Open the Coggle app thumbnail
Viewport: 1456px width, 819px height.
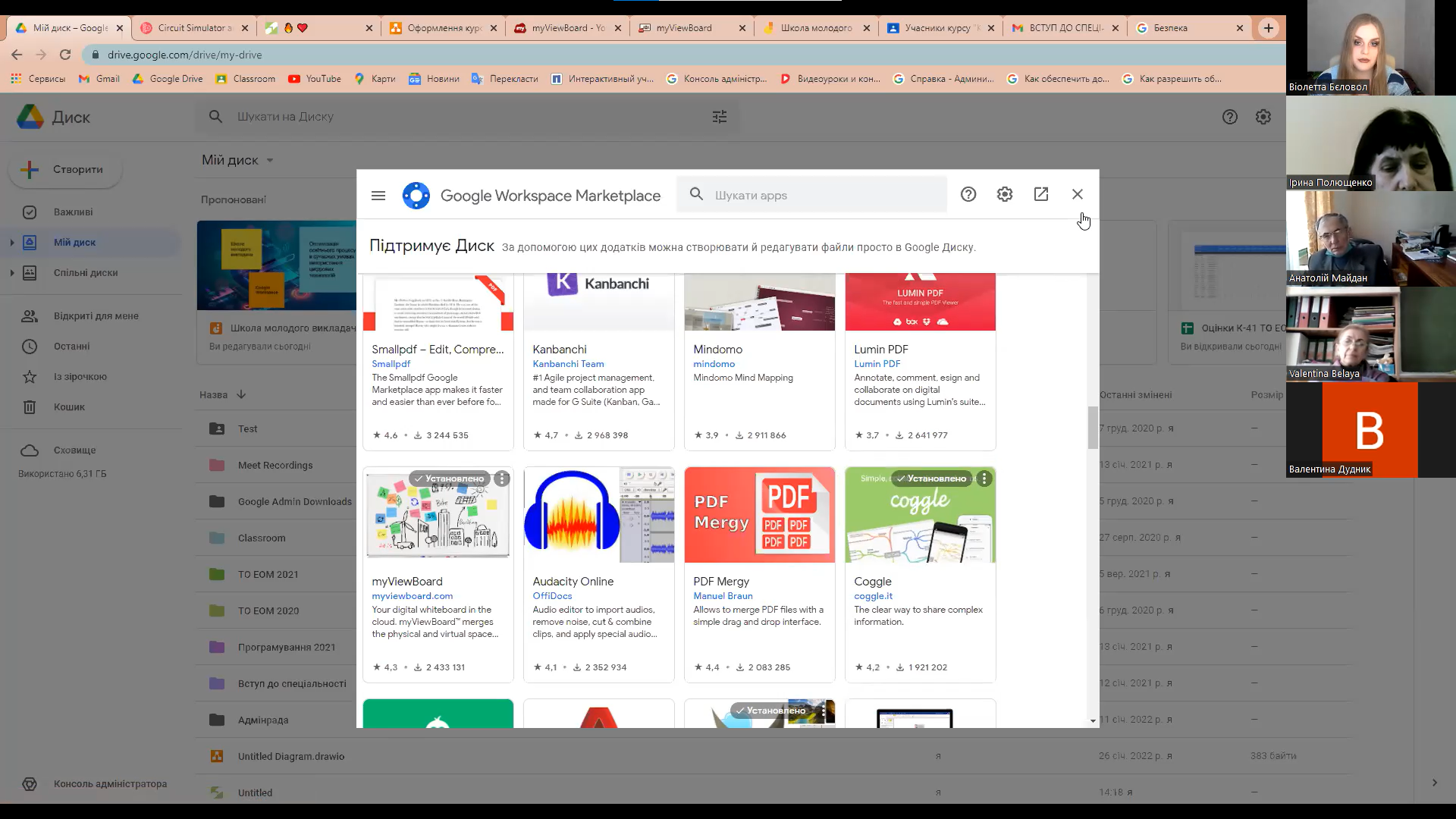click(921, 515)
